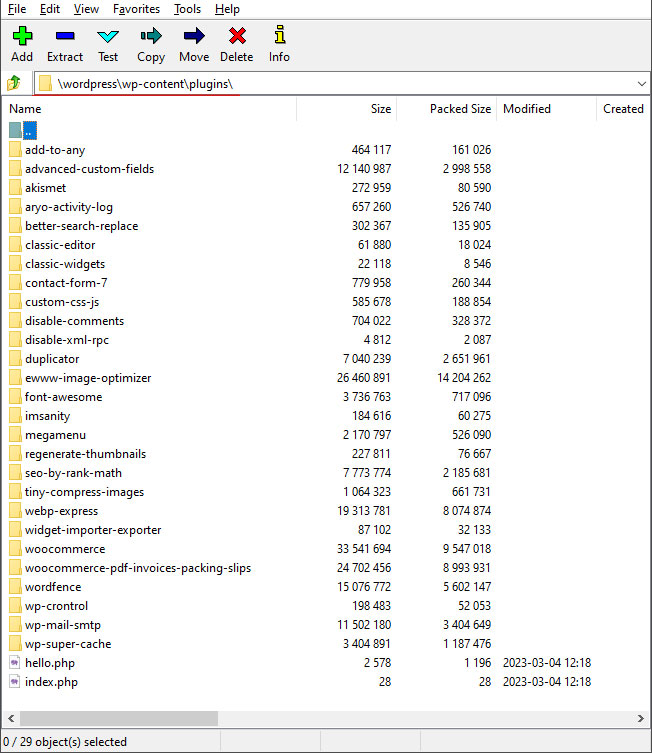Open the Favorites menu

click(136, 9)
